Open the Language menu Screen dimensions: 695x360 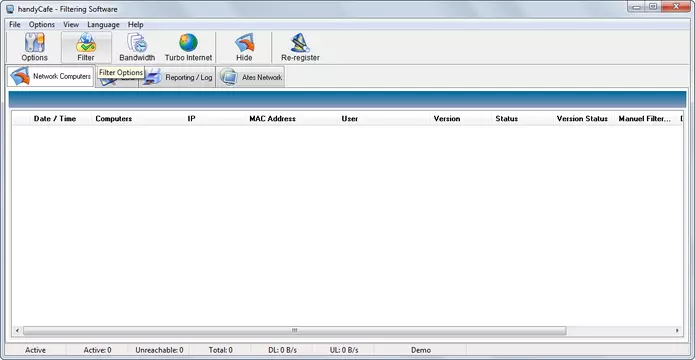[x=103, y=24]
